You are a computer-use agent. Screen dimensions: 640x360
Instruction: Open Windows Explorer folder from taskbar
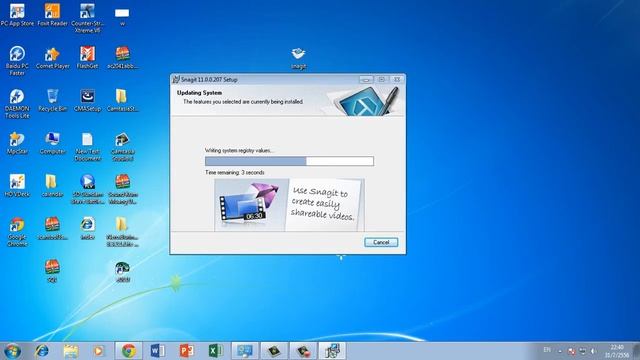click(71, 351)
